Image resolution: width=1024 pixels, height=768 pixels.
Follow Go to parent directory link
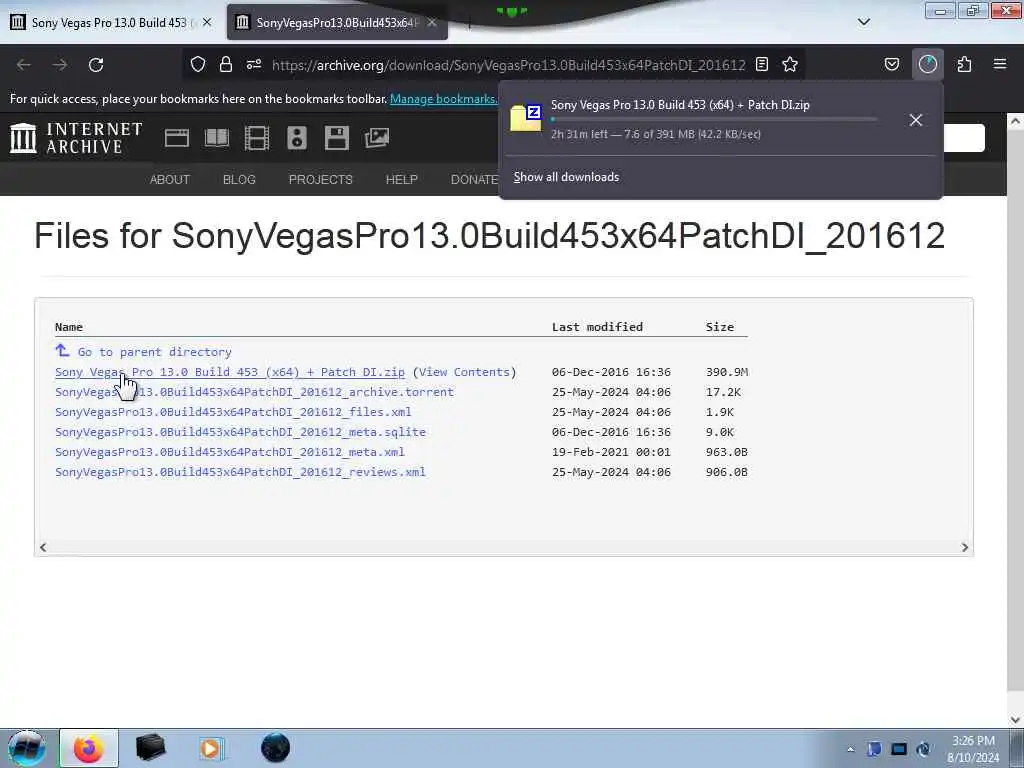click(155, 352)
